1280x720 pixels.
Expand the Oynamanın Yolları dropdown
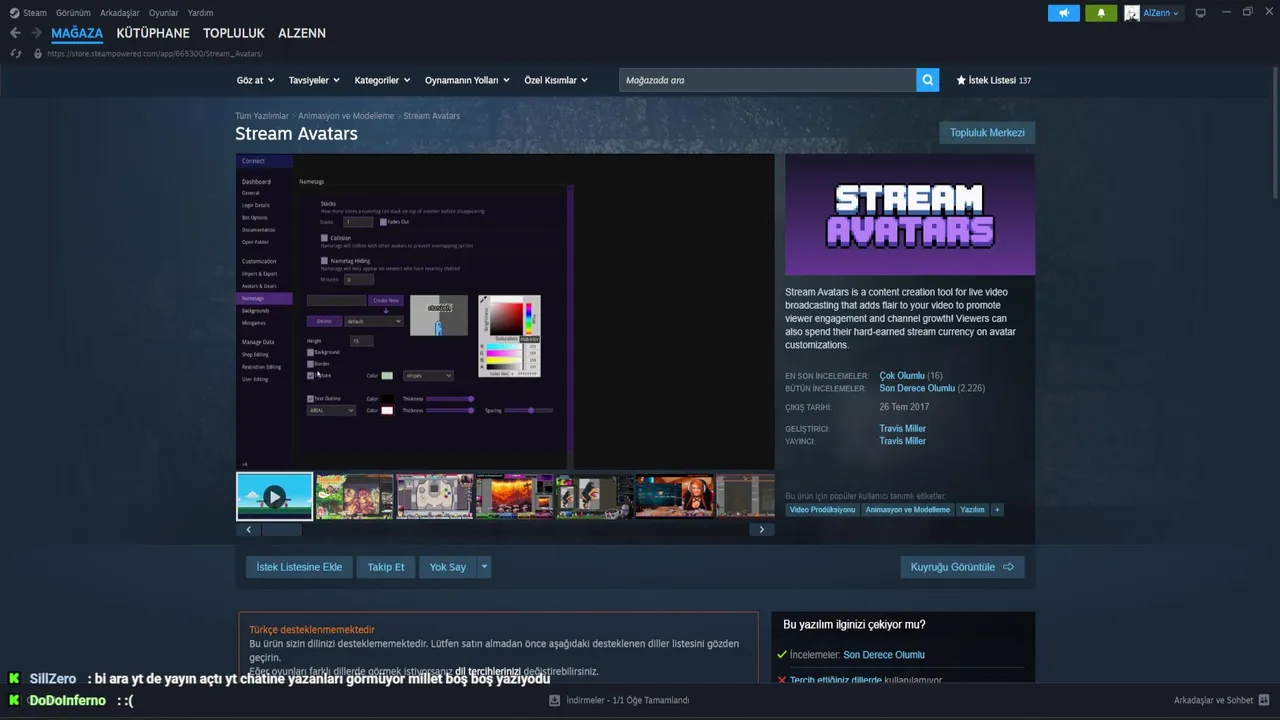coord(467,80)
